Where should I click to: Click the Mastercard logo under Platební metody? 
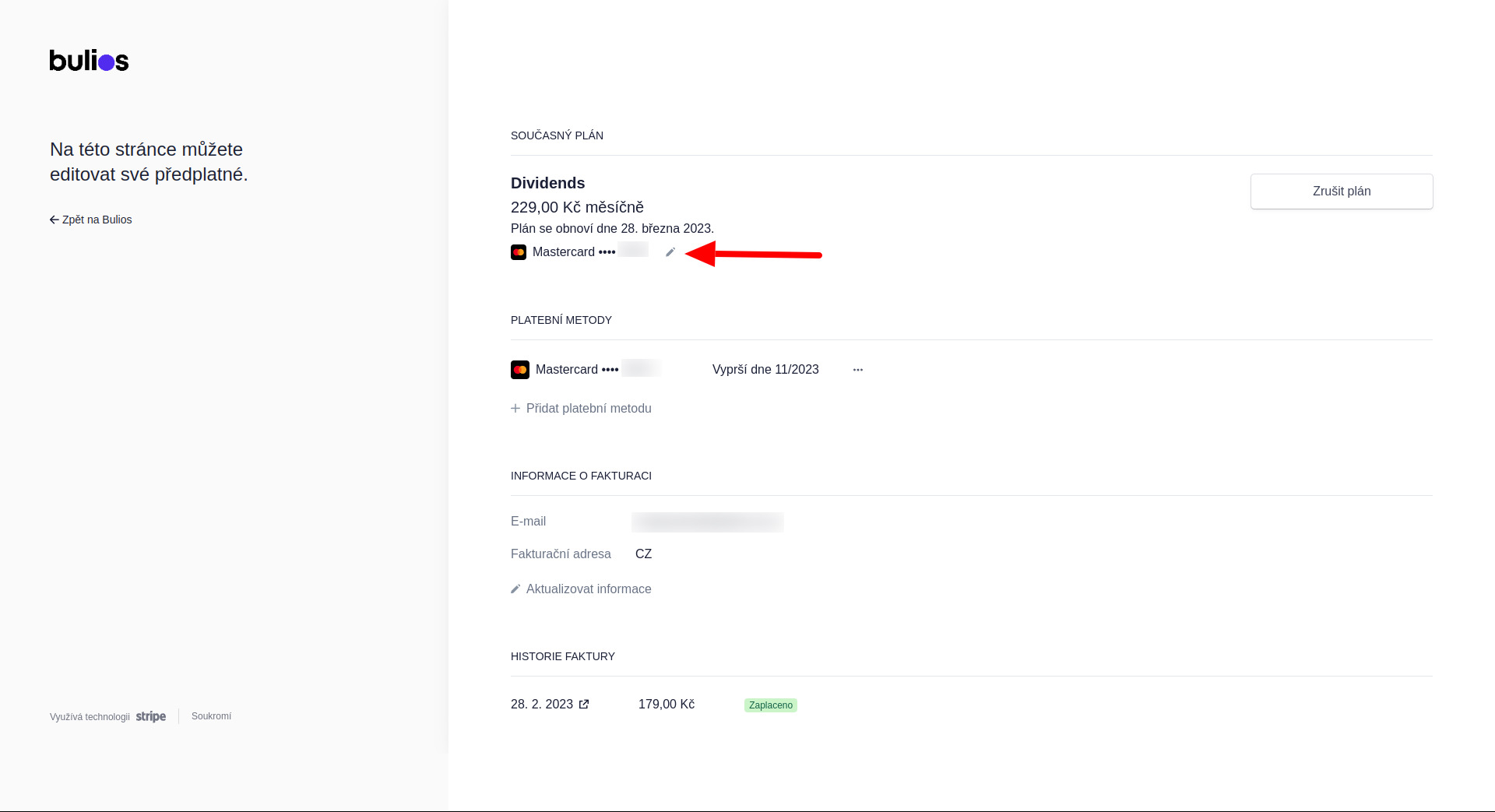click(x=520, y=370)
